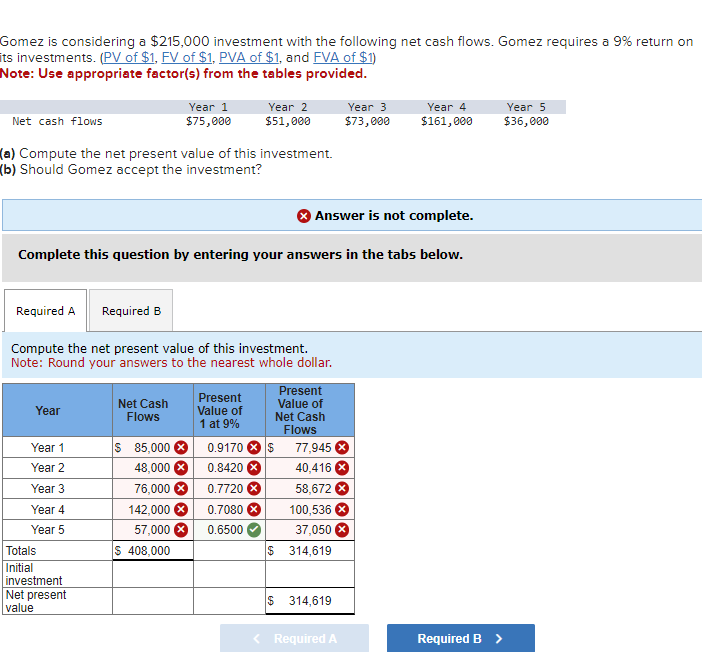Screen dimensions: 702x652
Task: Open the FV of $1 table link
Action: click(187, 57)
